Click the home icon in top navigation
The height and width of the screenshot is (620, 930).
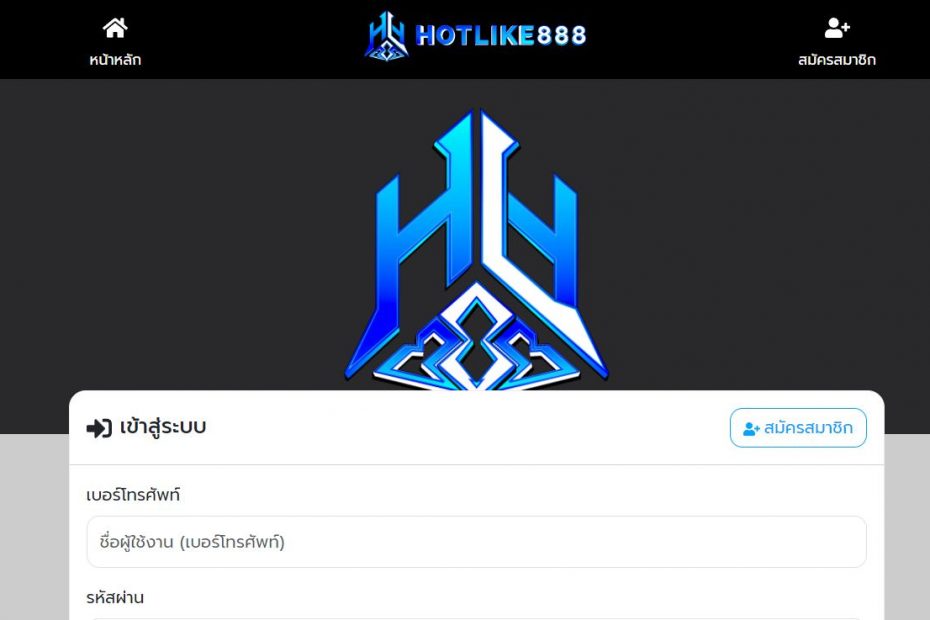[x=115, y=28]
